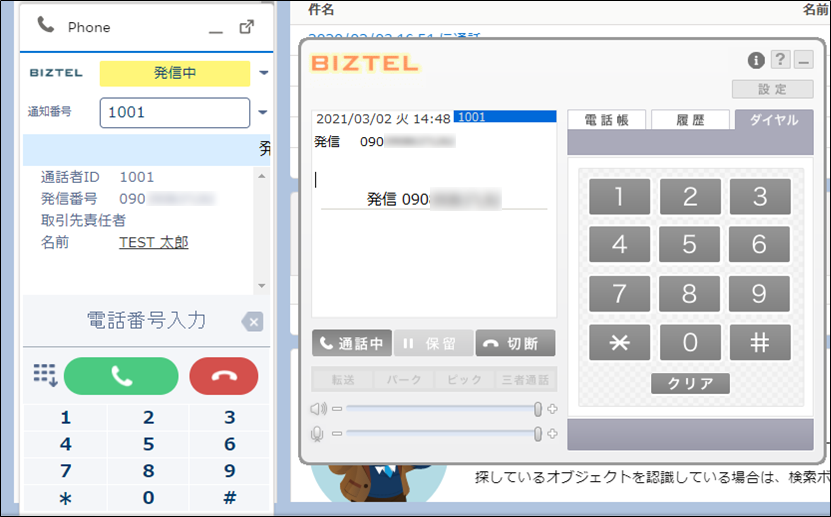Increase microphone level with plus icon
Screen dimensions: 831x517
tap(552, 433)
